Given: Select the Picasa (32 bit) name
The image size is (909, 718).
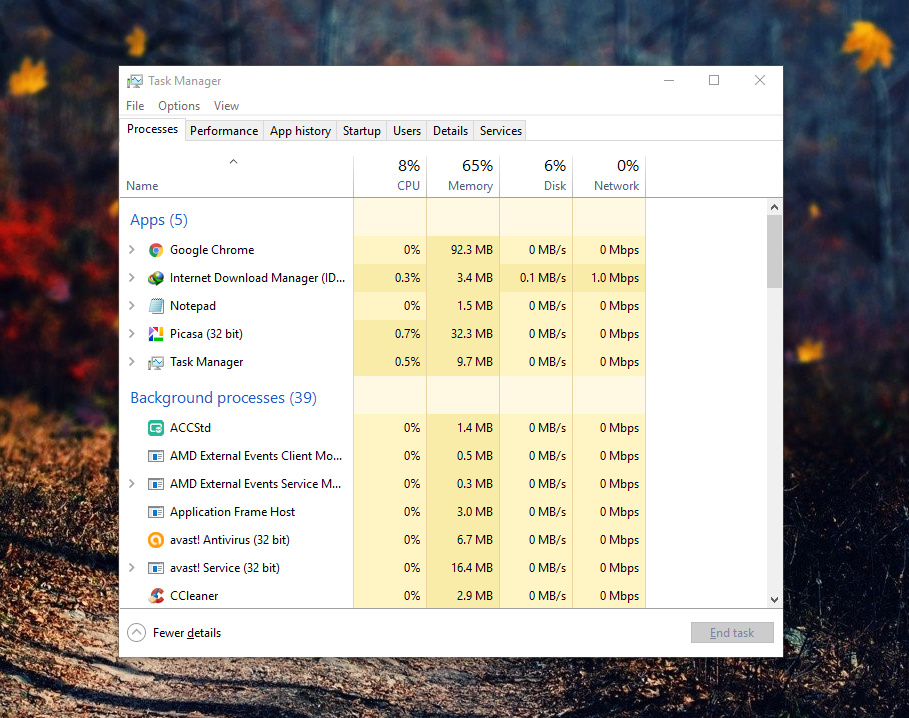Looking at the screenshot, I should 206,334.
